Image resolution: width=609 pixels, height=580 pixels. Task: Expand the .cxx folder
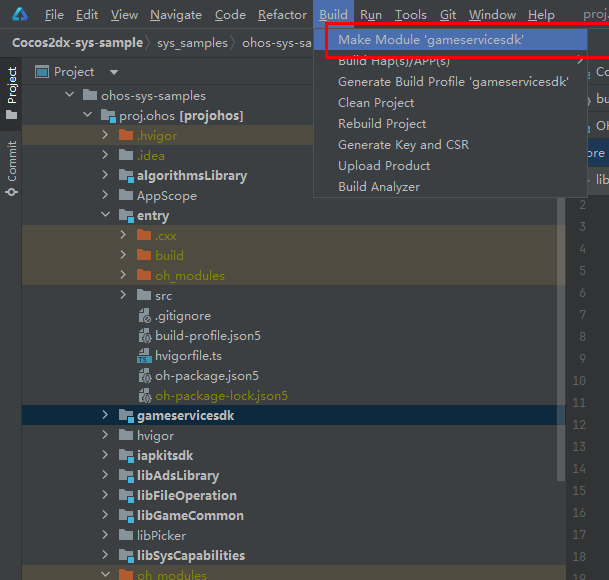pyautogui.click(x=123, y=234)
